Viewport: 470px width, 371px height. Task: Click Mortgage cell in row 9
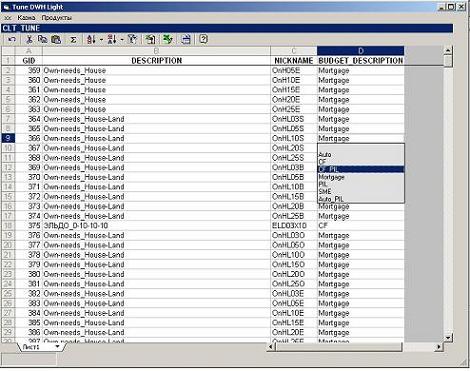coord(361,138)
